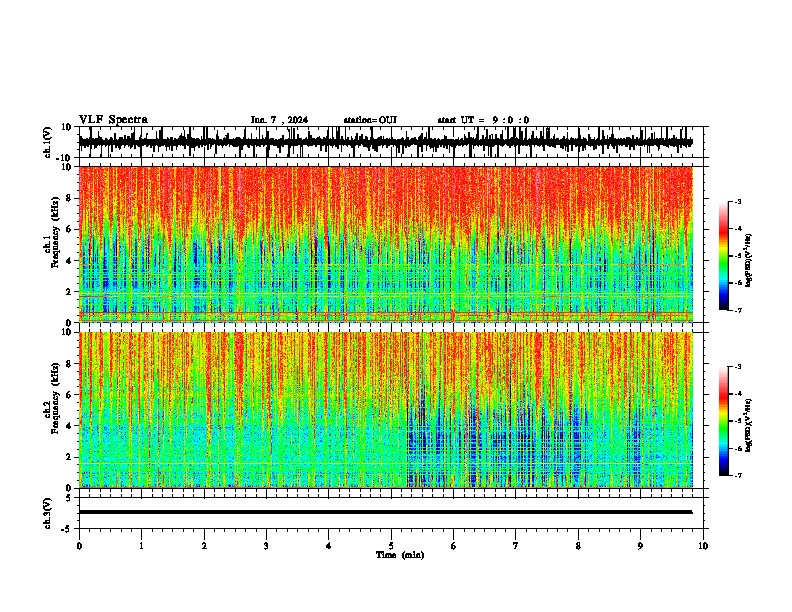The image size is (792, 612).
Task: Click the log(PSD) label beside ch.1 color bar
Action: click(x=749, y=261)
